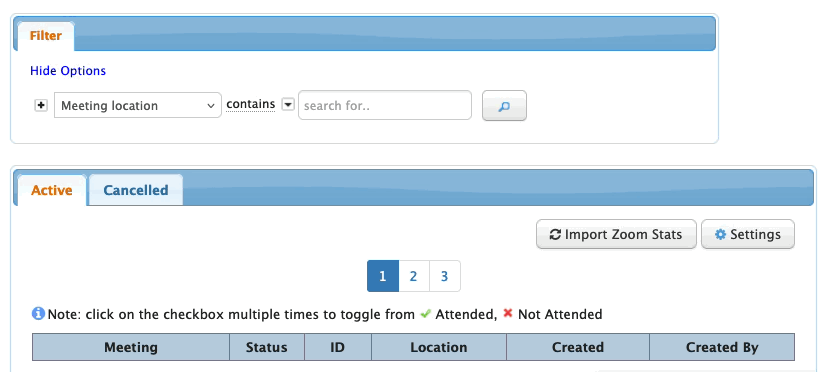Click the Hide Options link
This screenshot has width=830, height=372.
coord(68,71)
